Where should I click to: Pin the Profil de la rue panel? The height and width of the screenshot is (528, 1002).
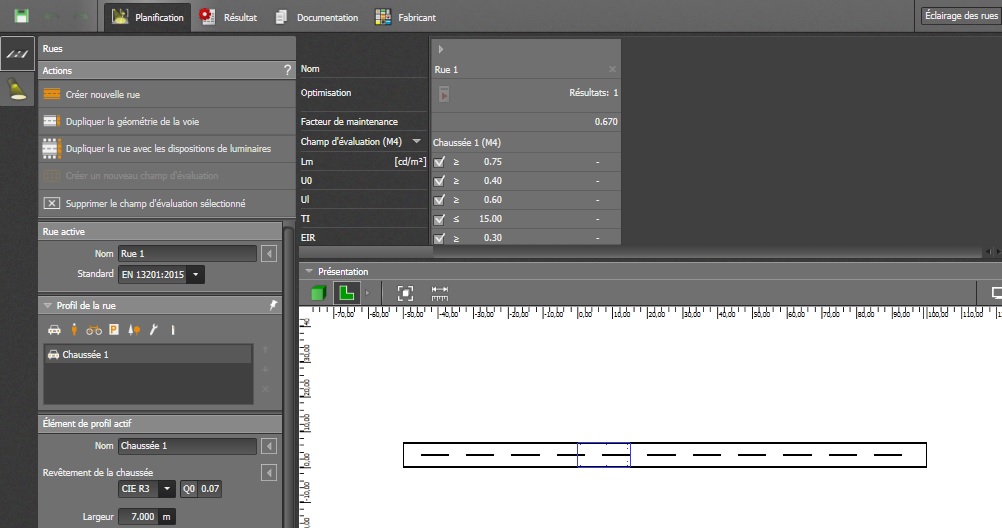point(273,306)
